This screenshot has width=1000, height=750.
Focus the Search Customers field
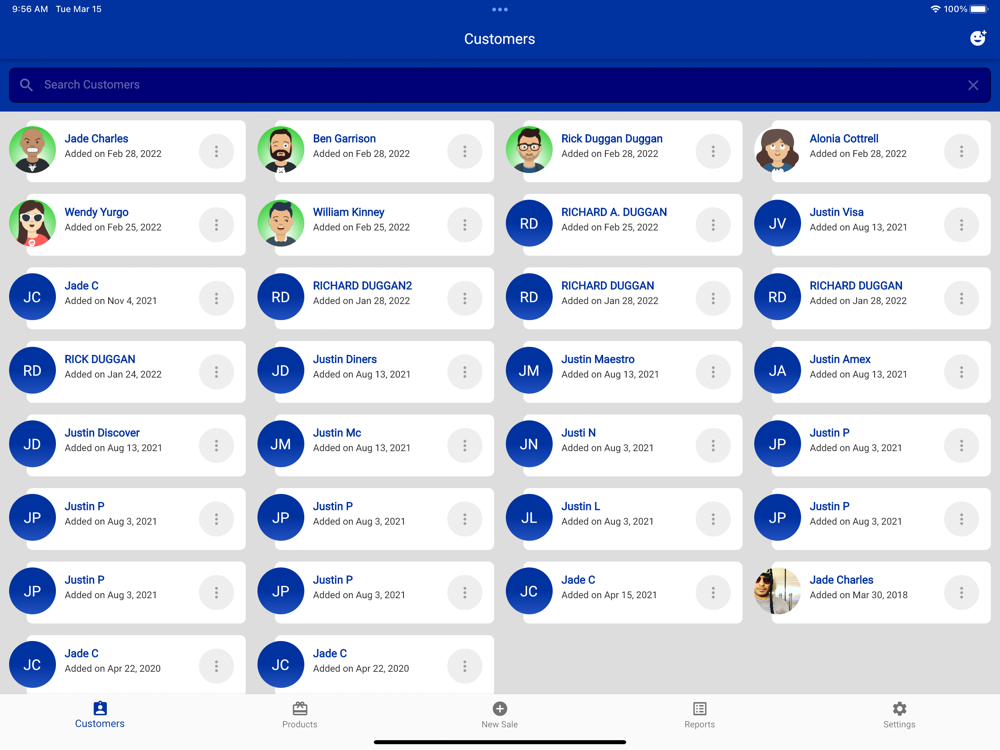pos(499,85)
